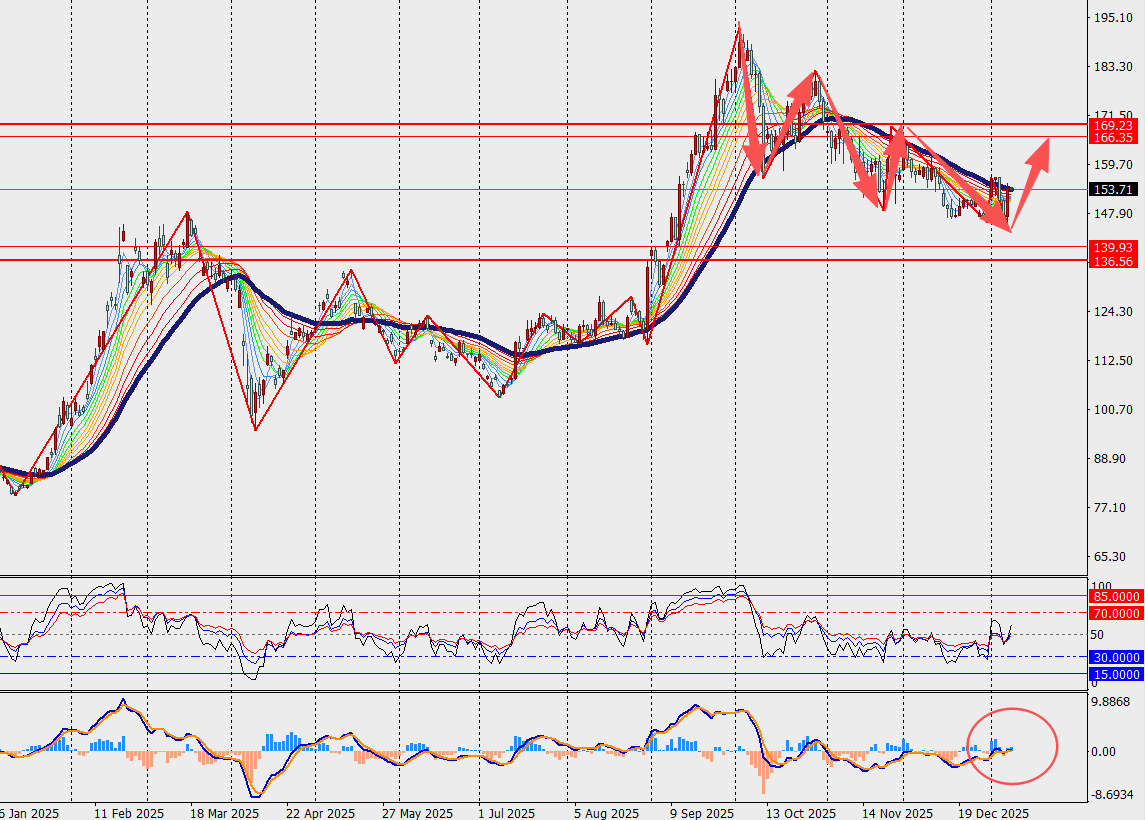This screenshot has width=1145, height=820.
Task: Click the 136.56 red support label
Action: [1112, 261]
